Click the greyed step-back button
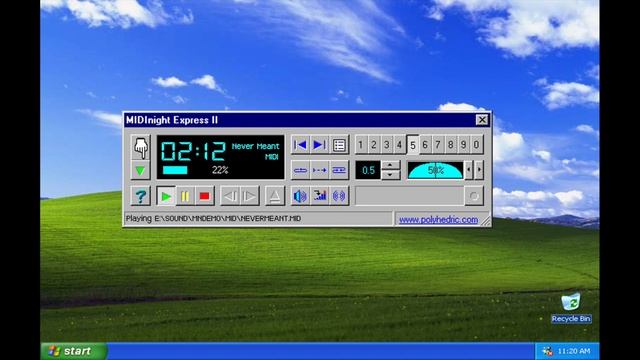 [x=230, y=196]
